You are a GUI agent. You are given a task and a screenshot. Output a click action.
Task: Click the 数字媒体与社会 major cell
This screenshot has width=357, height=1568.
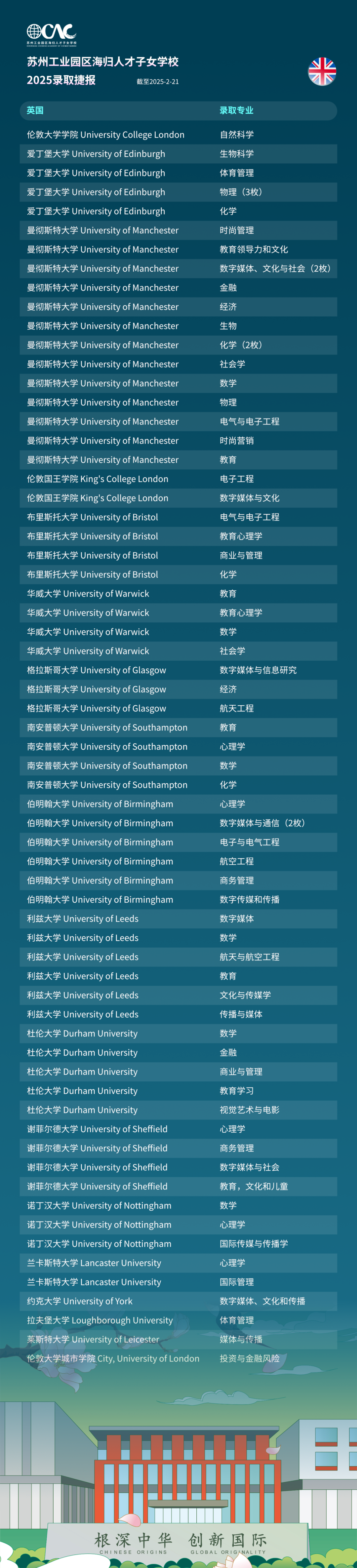pos(249,1167)
